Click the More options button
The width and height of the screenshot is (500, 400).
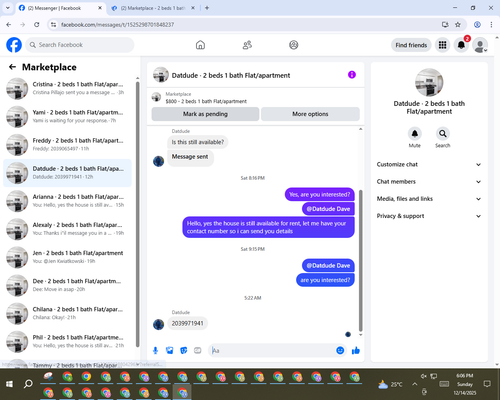pyautogui.click(x=310, y=114)
